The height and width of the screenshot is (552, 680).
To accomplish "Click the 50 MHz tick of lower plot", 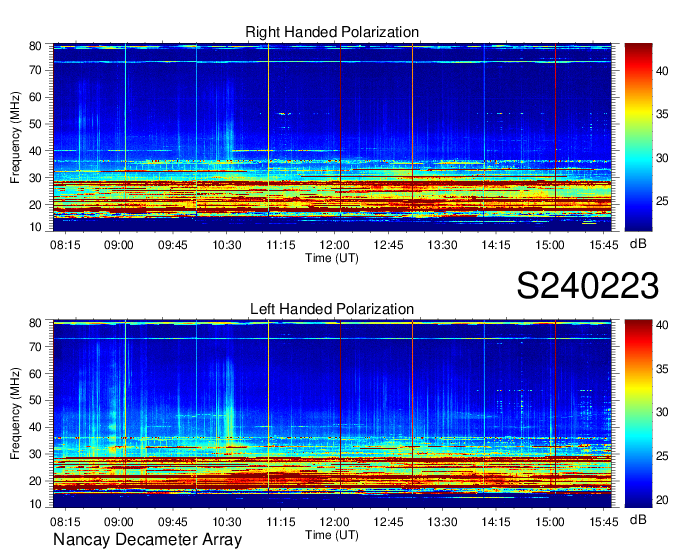I will click(x=35, y=401).
